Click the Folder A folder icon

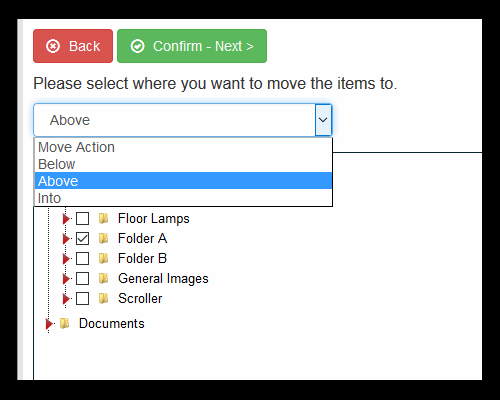pos(104,239)
